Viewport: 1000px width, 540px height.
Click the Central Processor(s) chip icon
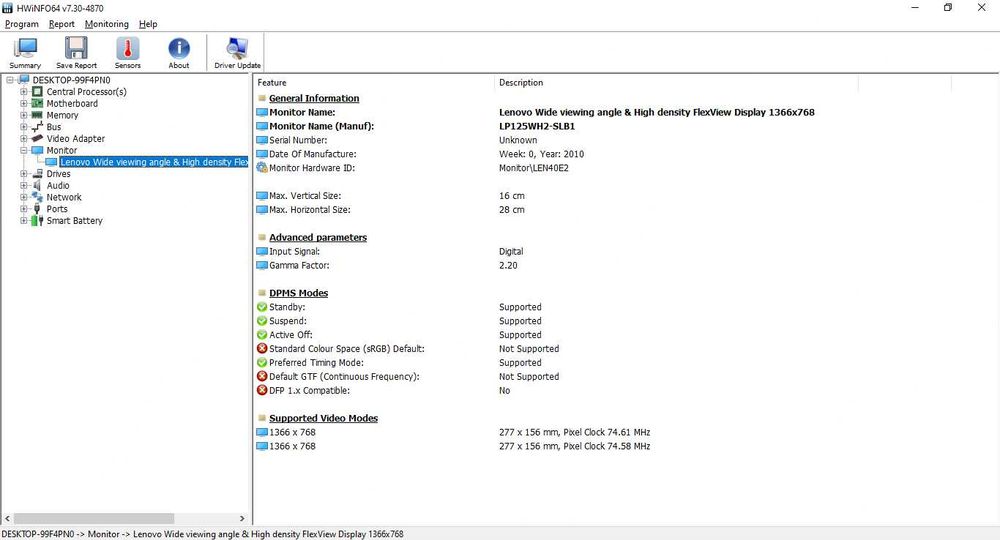(37, 92)
